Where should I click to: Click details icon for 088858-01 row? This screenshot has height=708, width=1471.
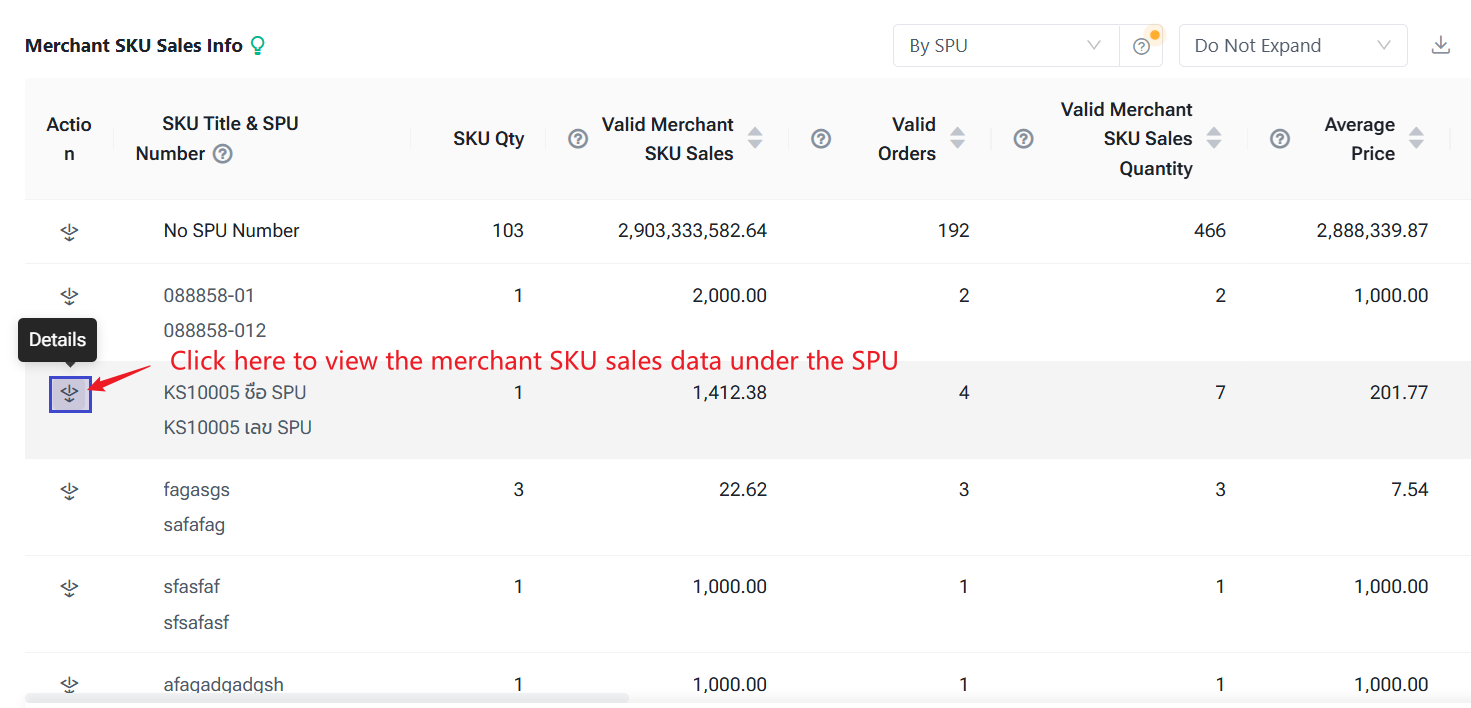[x=69, y=296]
